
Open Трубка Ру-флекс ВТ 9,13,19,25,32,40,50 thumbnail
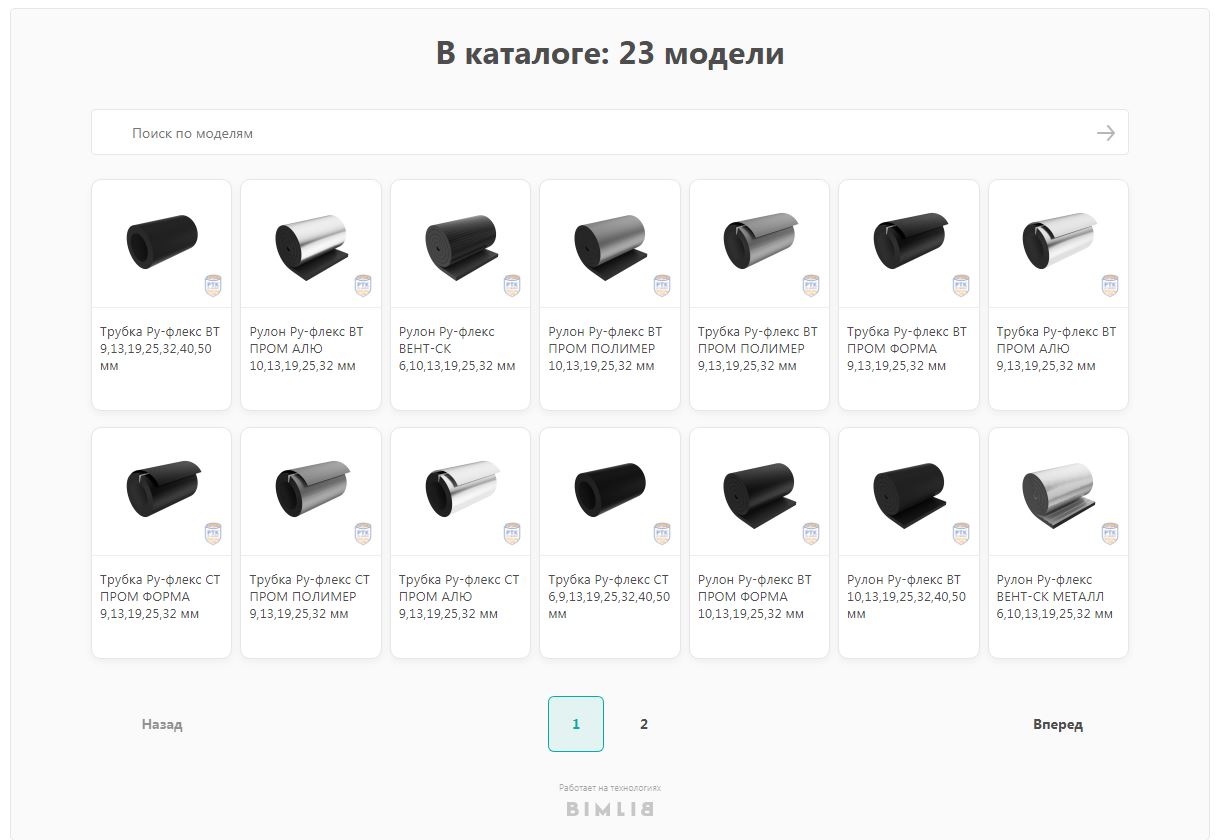coord(161,241)
